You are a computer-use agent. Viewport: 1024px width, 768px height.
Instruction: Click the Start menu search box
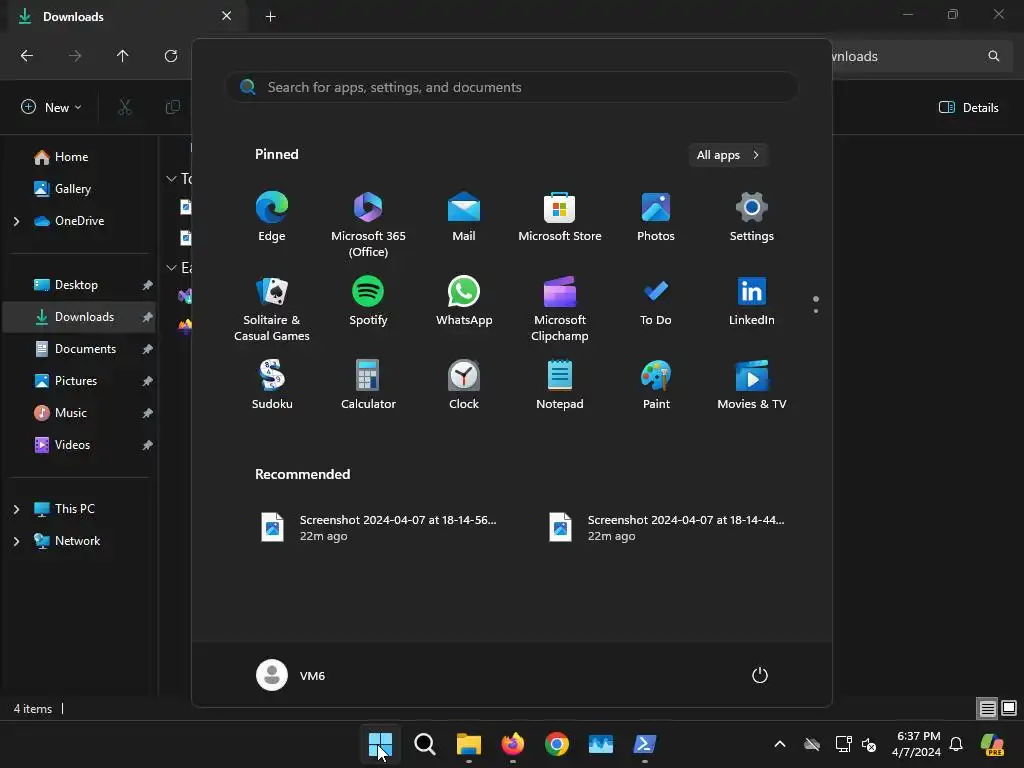point(512,87)
